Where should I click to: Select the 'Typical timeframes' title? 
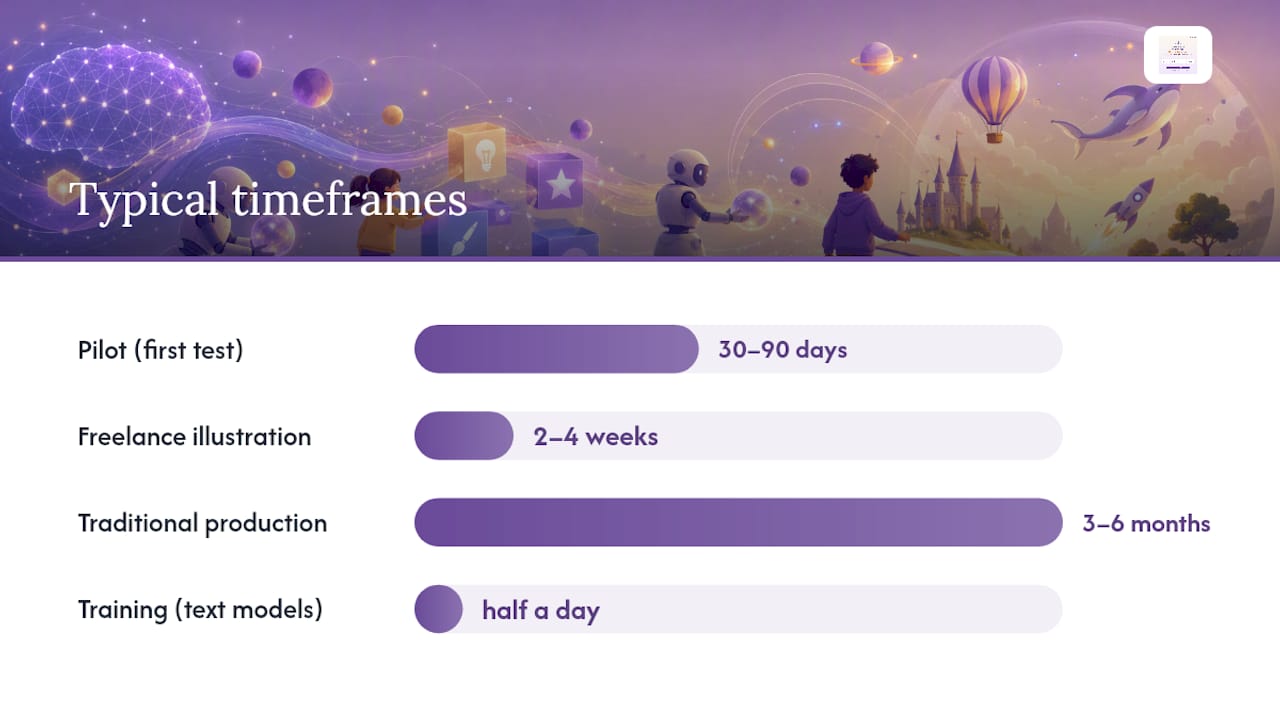click(x=268, y=199)
